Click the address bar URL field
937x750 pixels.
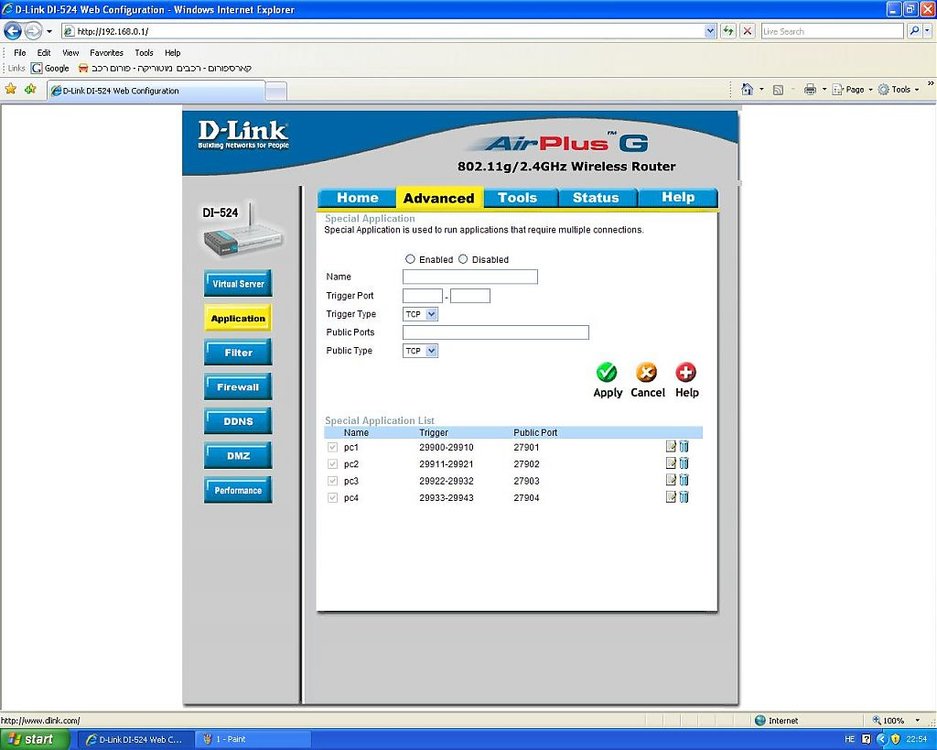pos(382,31)
